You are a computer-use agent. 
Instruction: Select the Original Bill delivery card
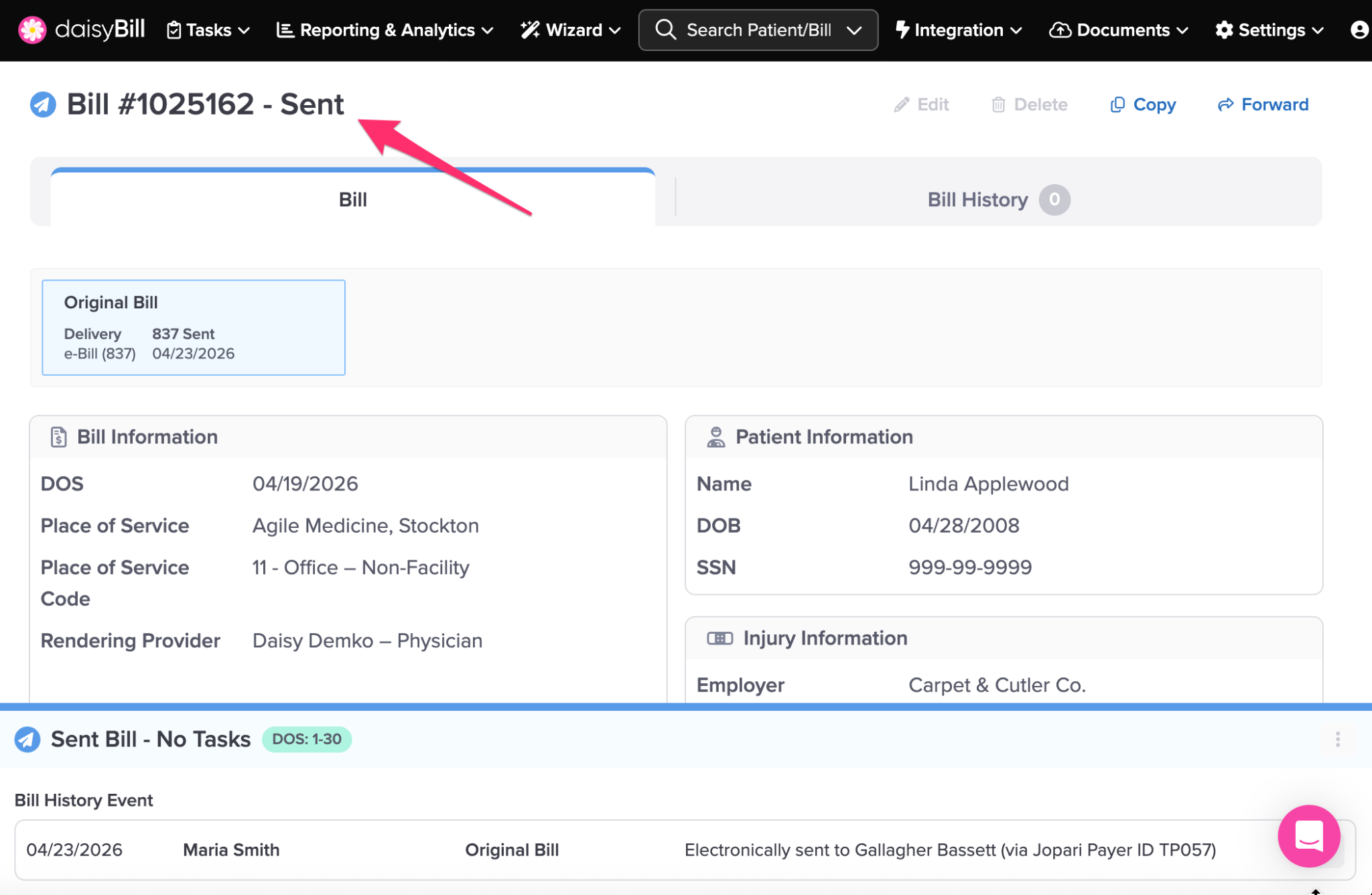point(194,328)
